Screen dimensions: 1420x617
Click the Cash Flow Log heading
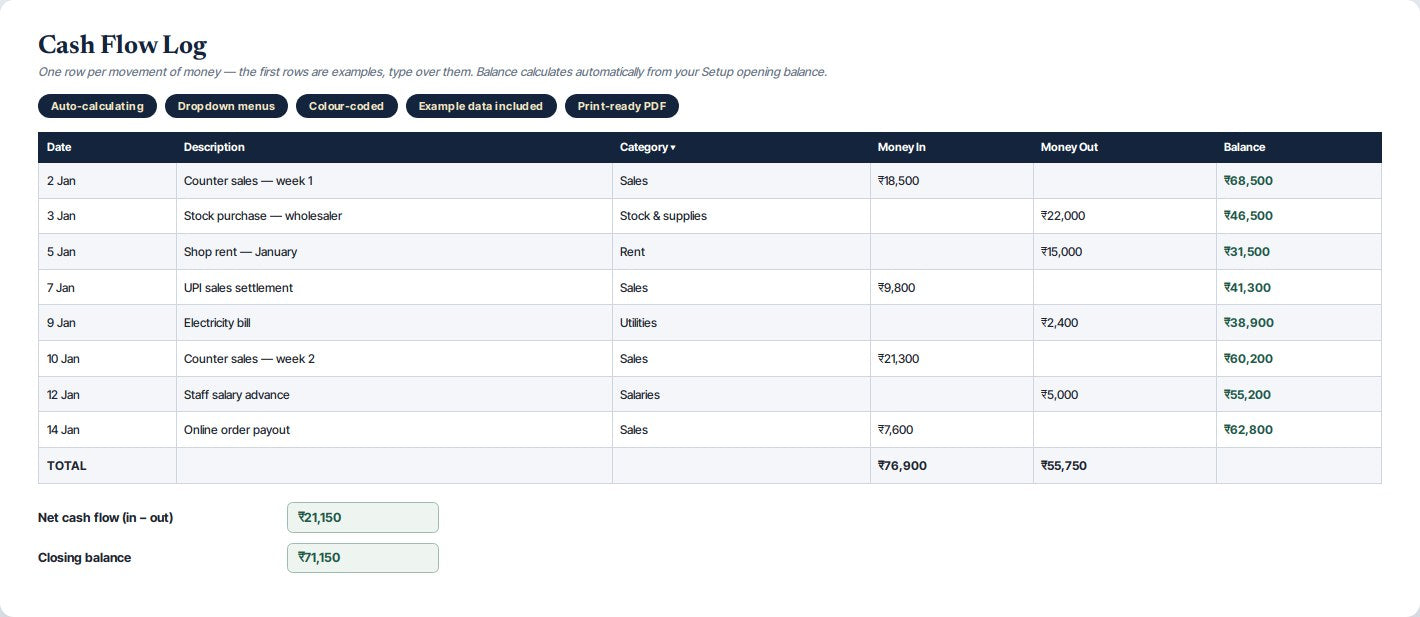(x=122, y=45)
